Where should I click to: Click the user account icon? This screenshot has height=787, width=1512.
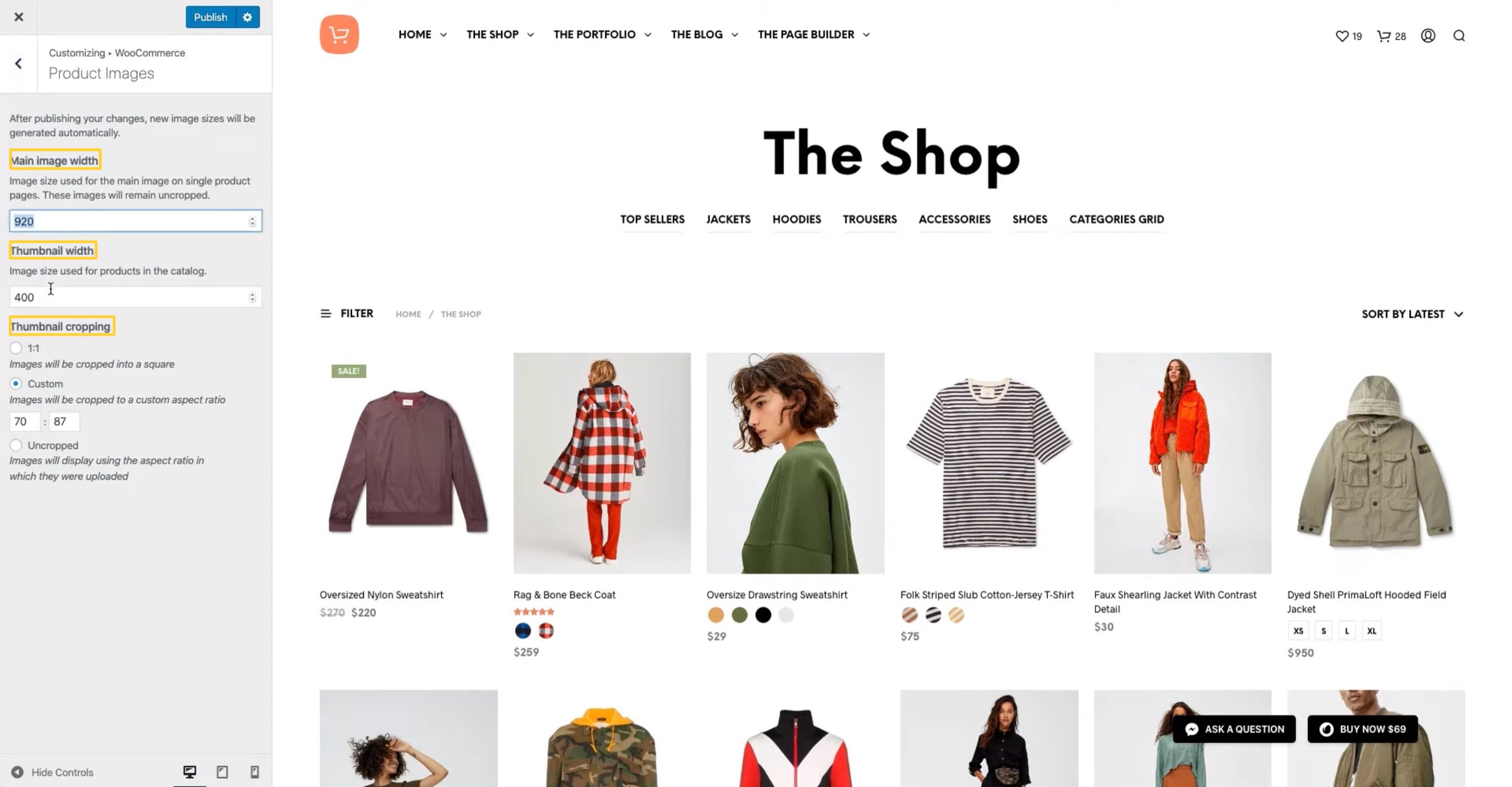[x=1428, y=35]
